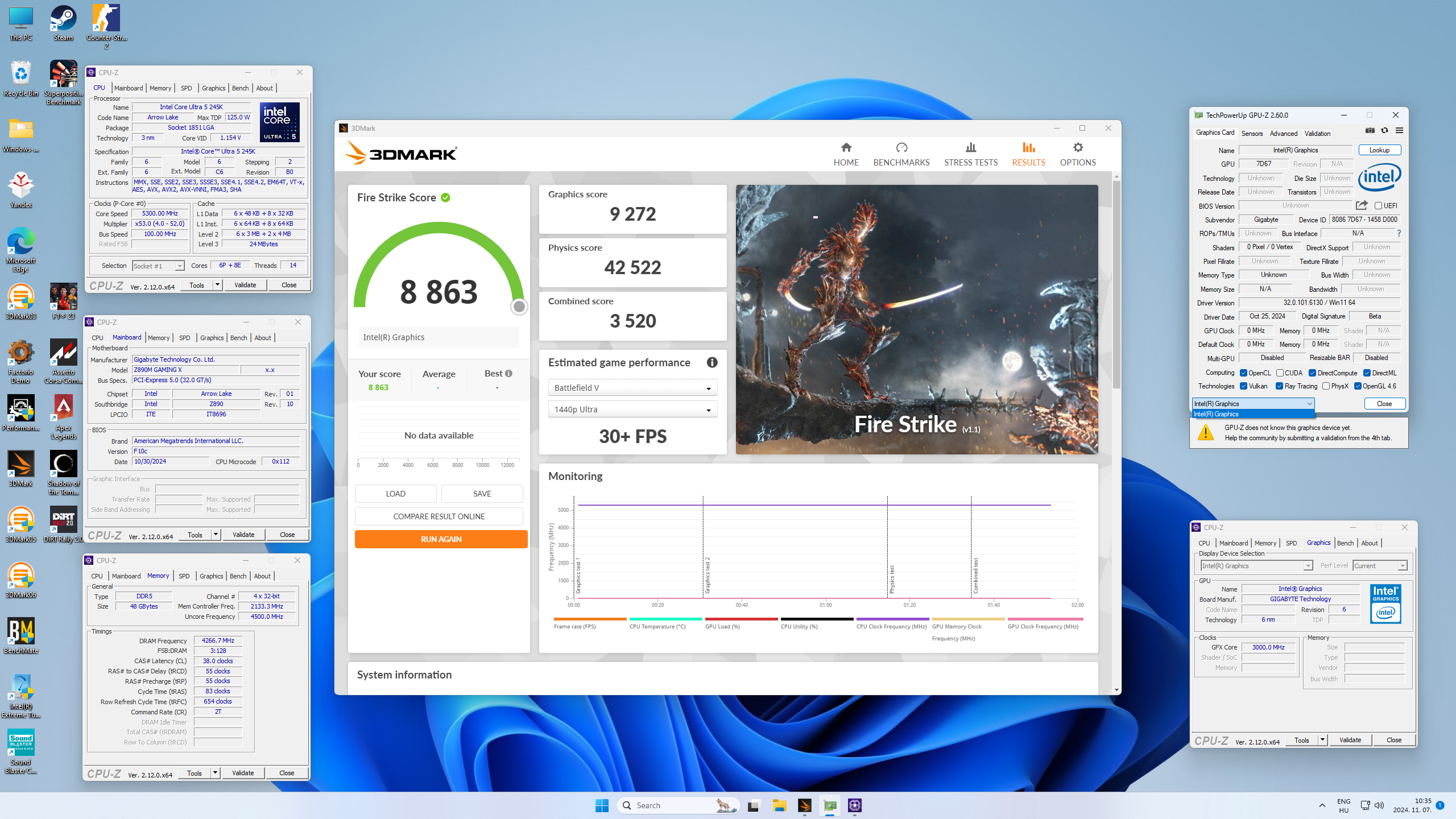Toggle Ray Tracing checkbox in GPU-Z
1456x819 pixels.
tap(1279, 386)
